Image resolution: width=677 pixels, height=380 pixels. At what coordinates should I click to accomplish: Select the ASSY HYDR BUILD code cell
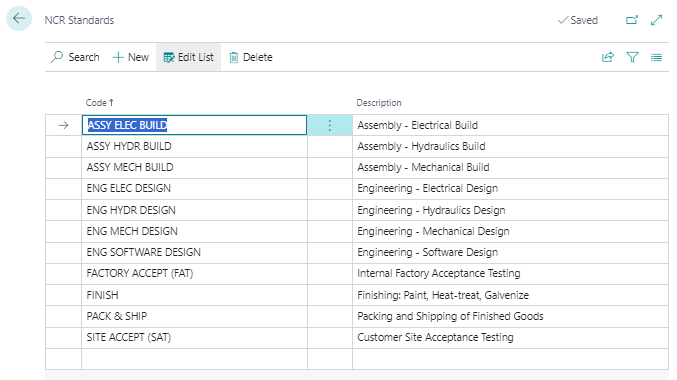point(194,146)
